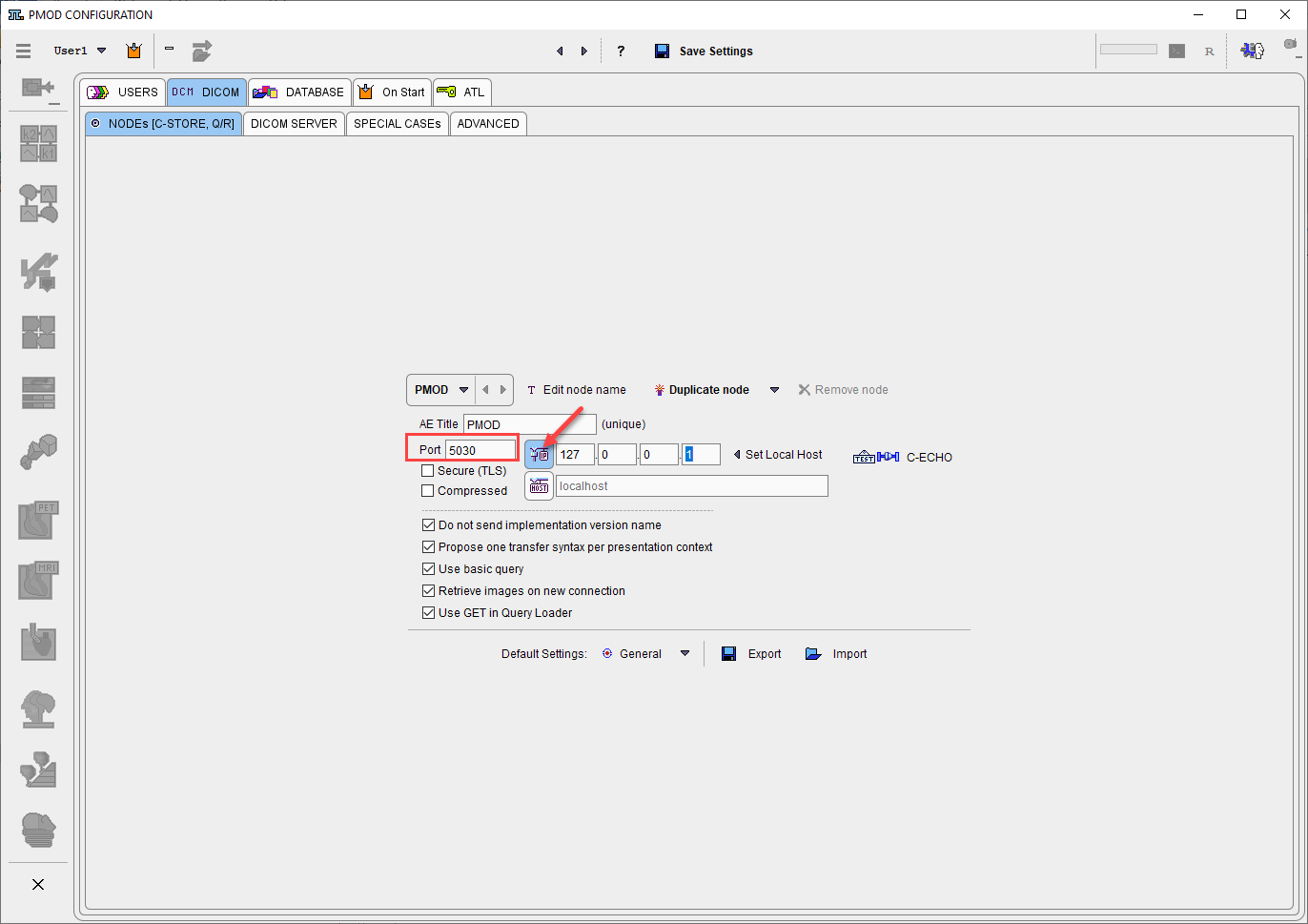Screen dimensions: 1308x924
Task: Uncheck Do not send implementation version name
Action: coord(428,525)
